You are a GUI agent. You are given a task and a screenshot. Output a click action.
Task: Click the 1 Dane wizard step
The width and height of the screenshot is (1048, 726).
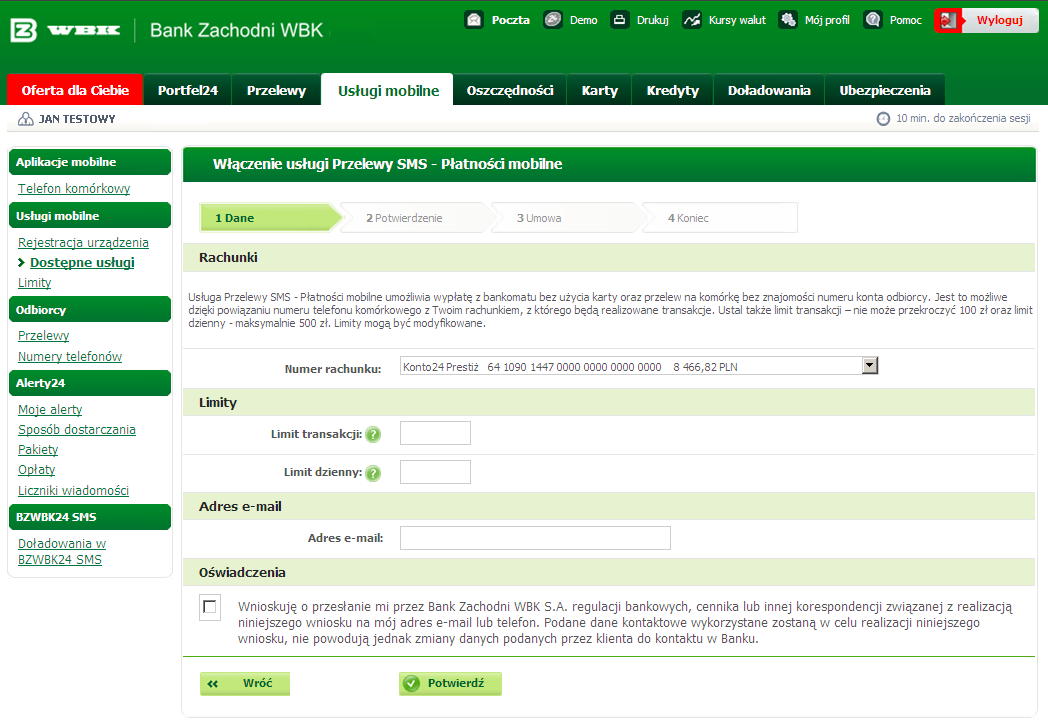pyautogui.click(x=271, y=218)
